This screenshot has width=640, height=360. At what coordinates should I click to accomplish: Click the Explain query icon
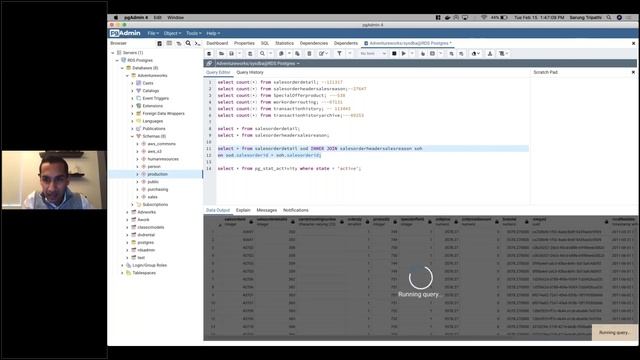pos(422,53)
